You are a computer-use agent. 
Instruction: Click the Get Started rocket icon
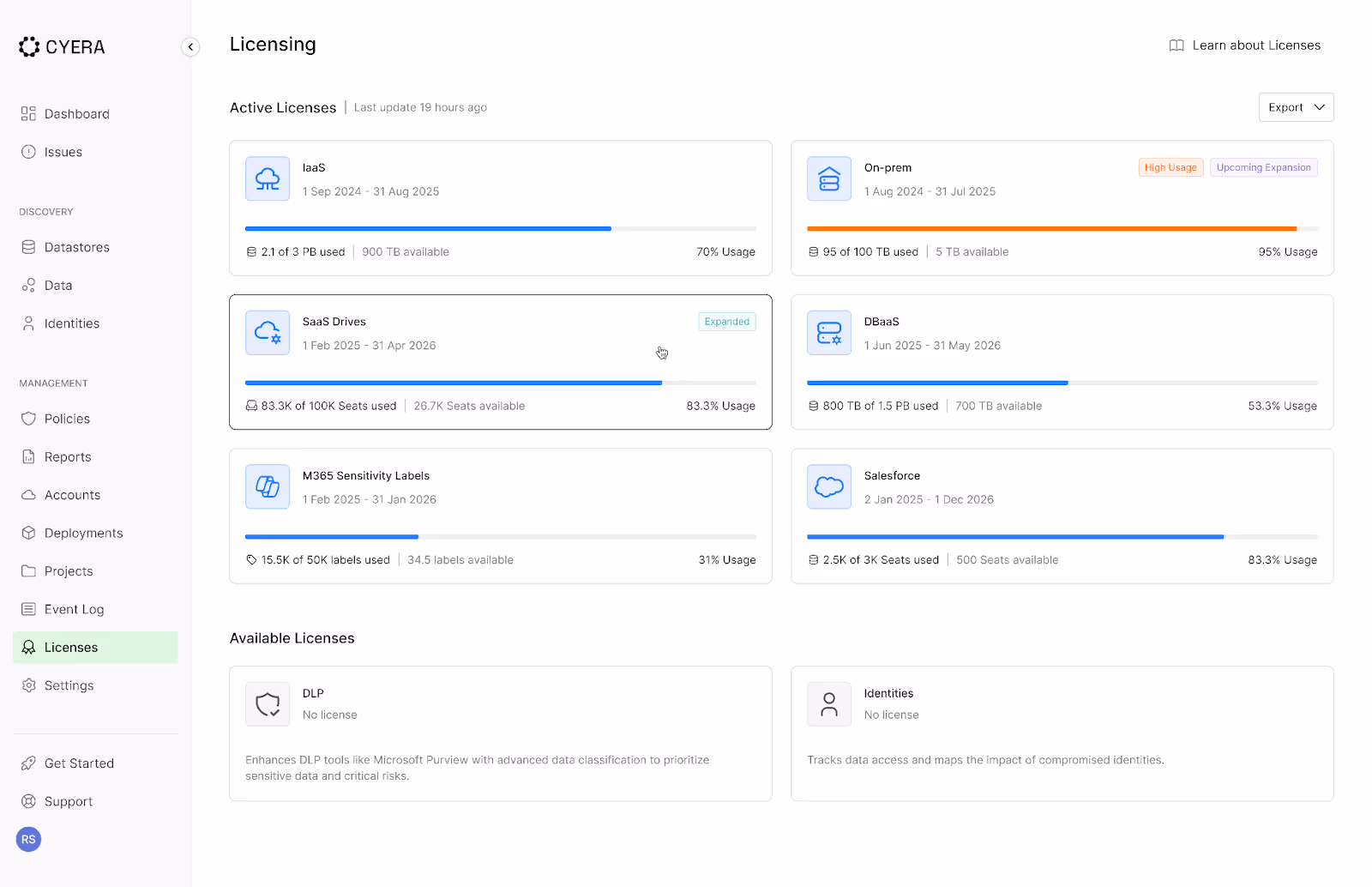click(28, 763)
